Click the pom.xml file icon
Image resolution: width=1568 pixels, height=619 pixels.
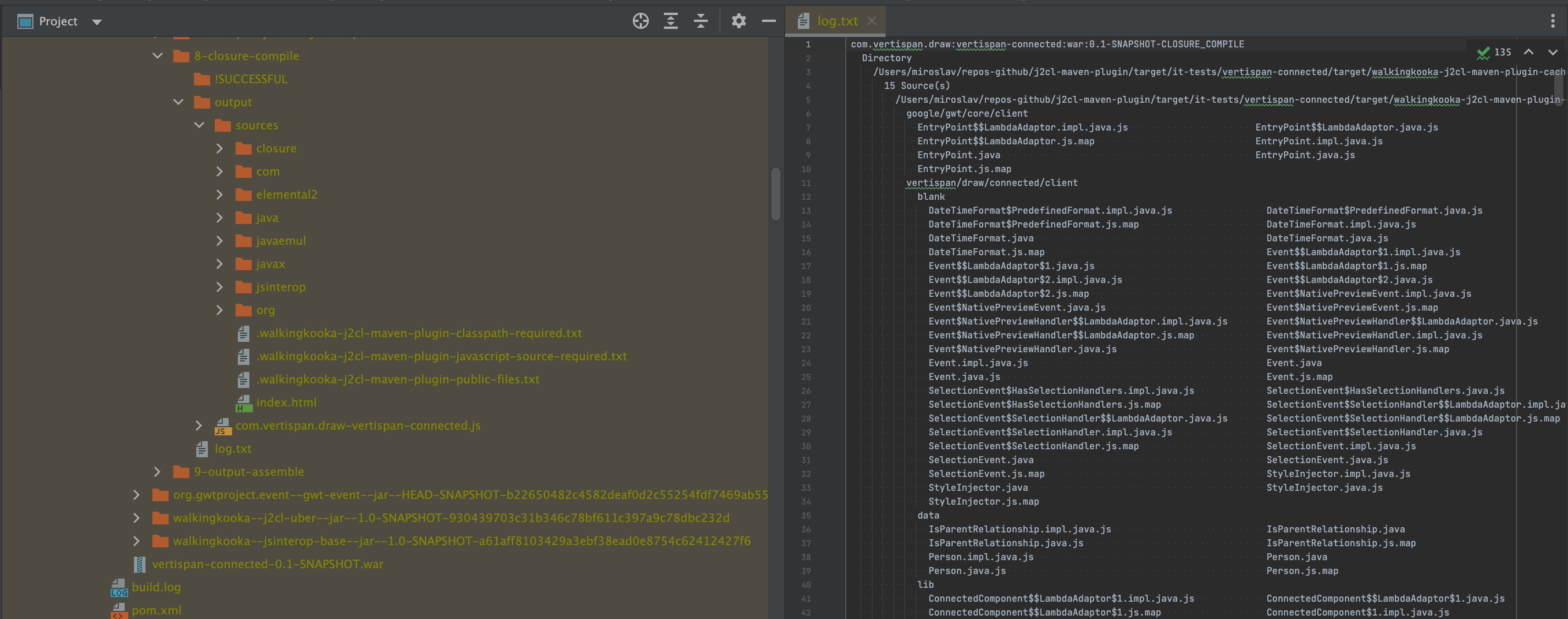coord(120,610)
